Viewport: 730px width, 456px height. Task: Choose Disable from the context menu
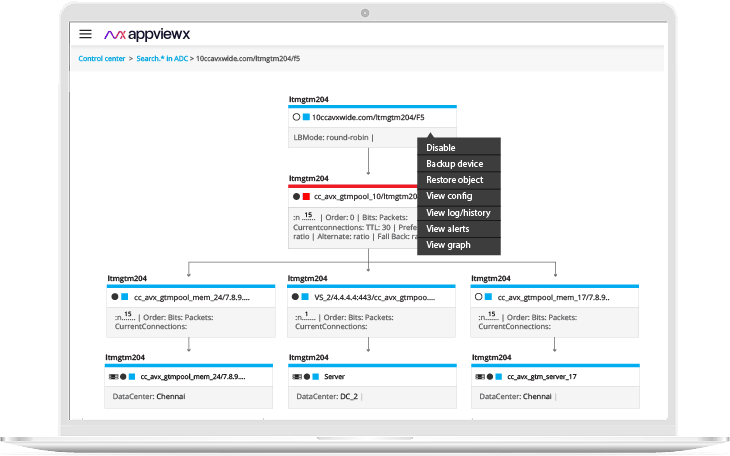pos(440,148)
